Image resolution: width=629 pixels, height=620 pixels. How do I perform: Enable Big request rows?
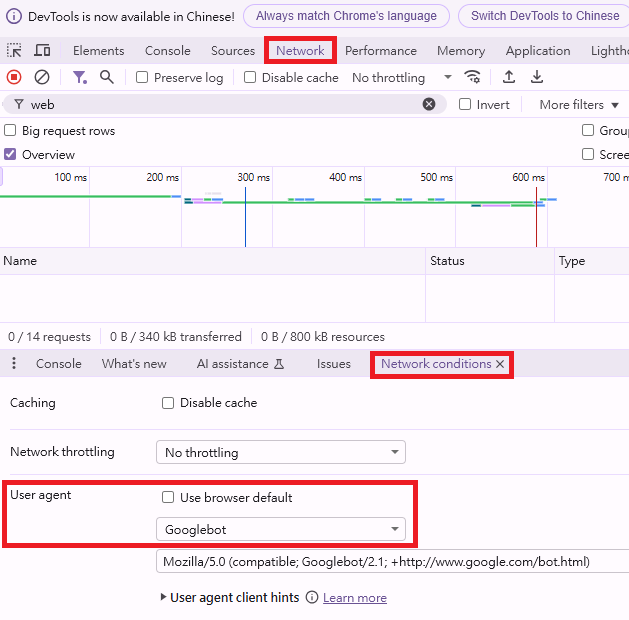pyautogui.click(x=10, y=130)
